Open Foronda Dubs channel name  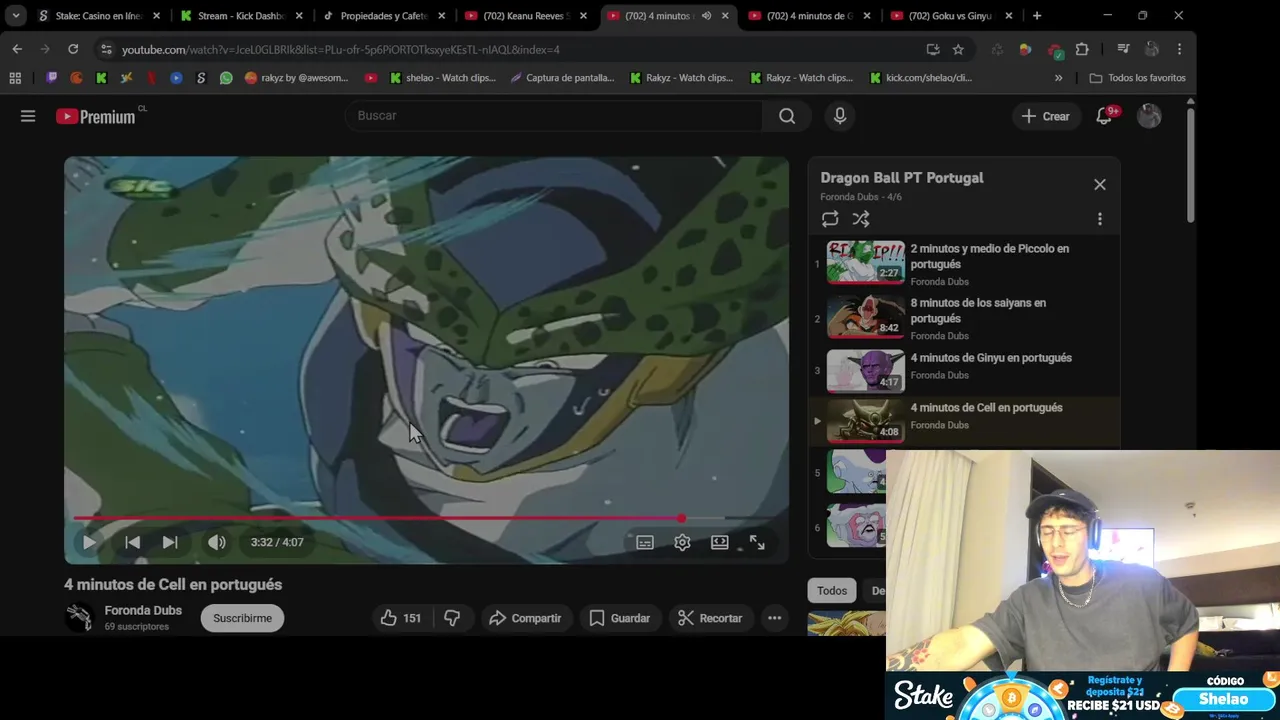coord(143,610)
